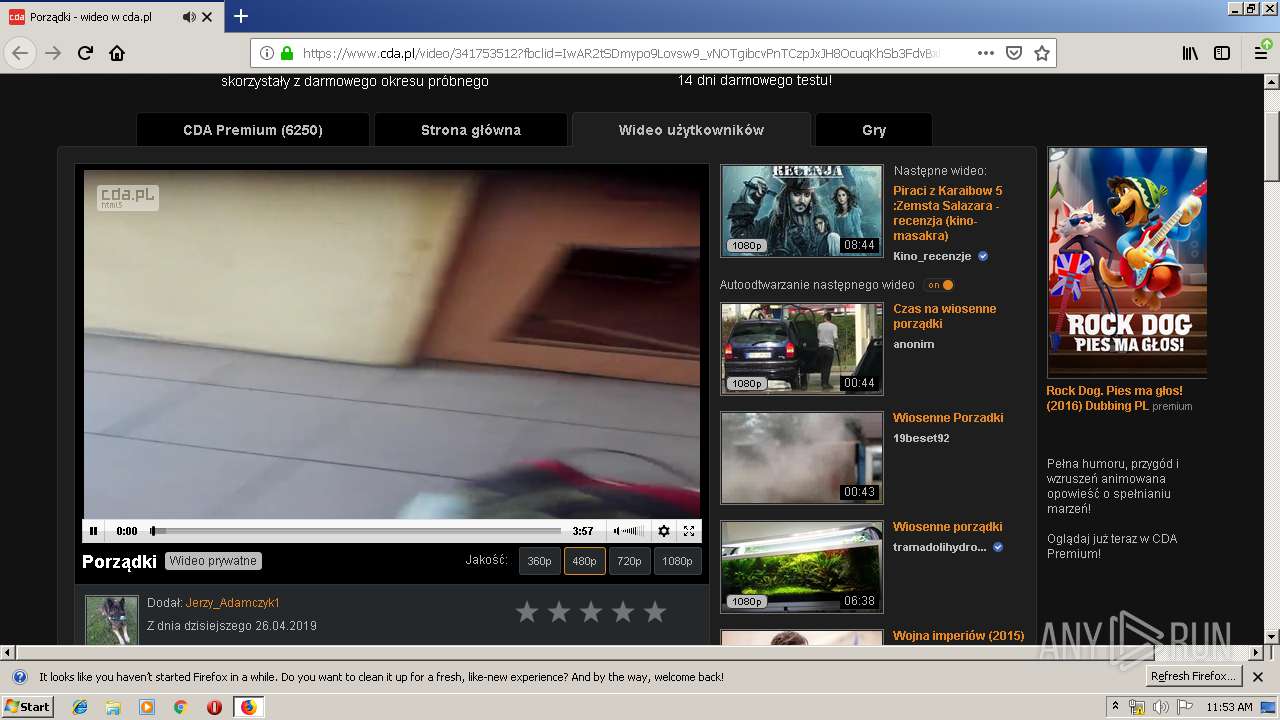Open Wiosenne porządki aquarium thumbnail
This screenshot has width=1280, height=720.
(802, 567)
